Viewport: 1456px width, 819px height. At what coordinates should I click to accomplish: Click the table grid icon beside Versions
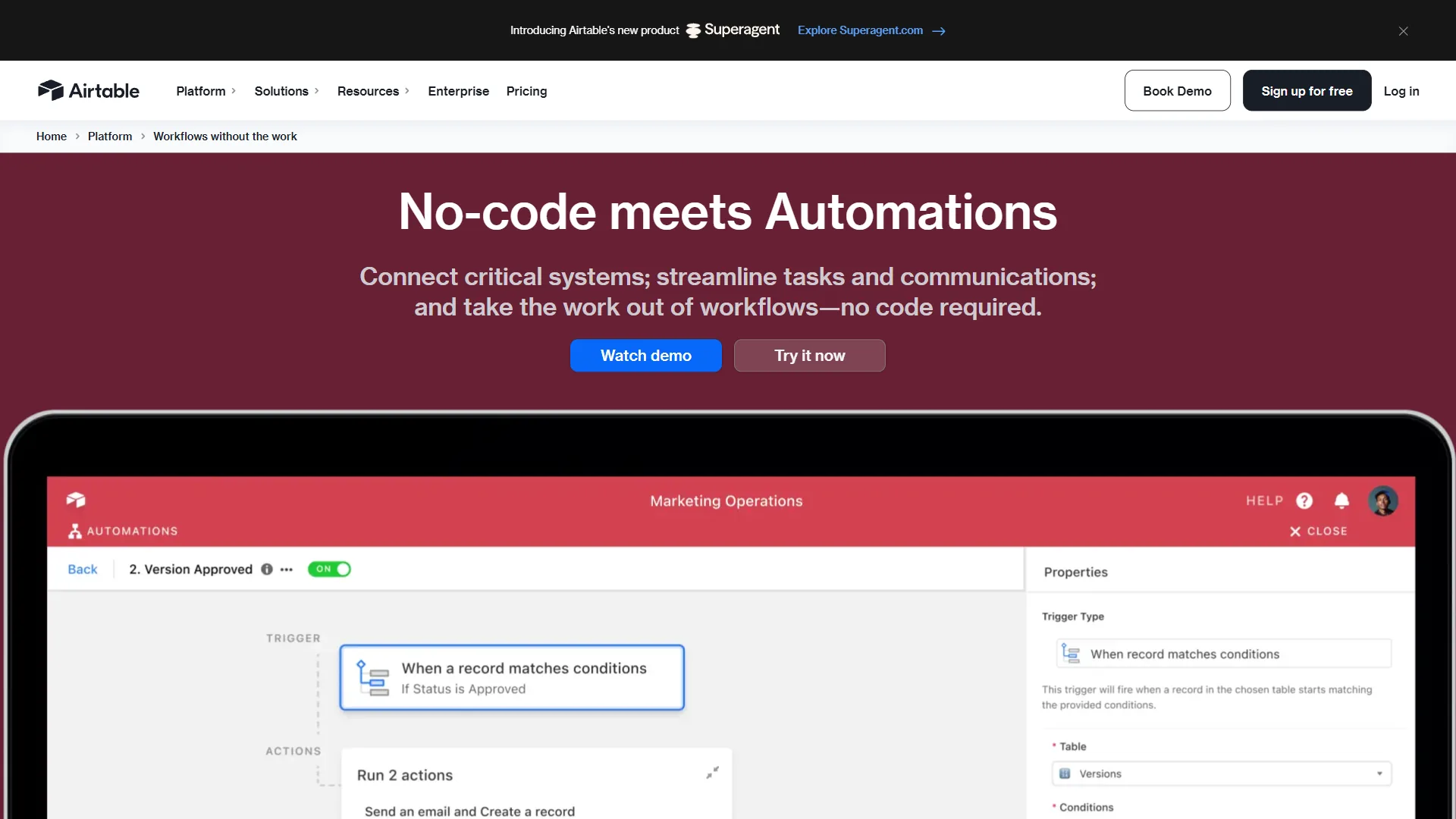pyautogui.click(x=1065, y=773)
